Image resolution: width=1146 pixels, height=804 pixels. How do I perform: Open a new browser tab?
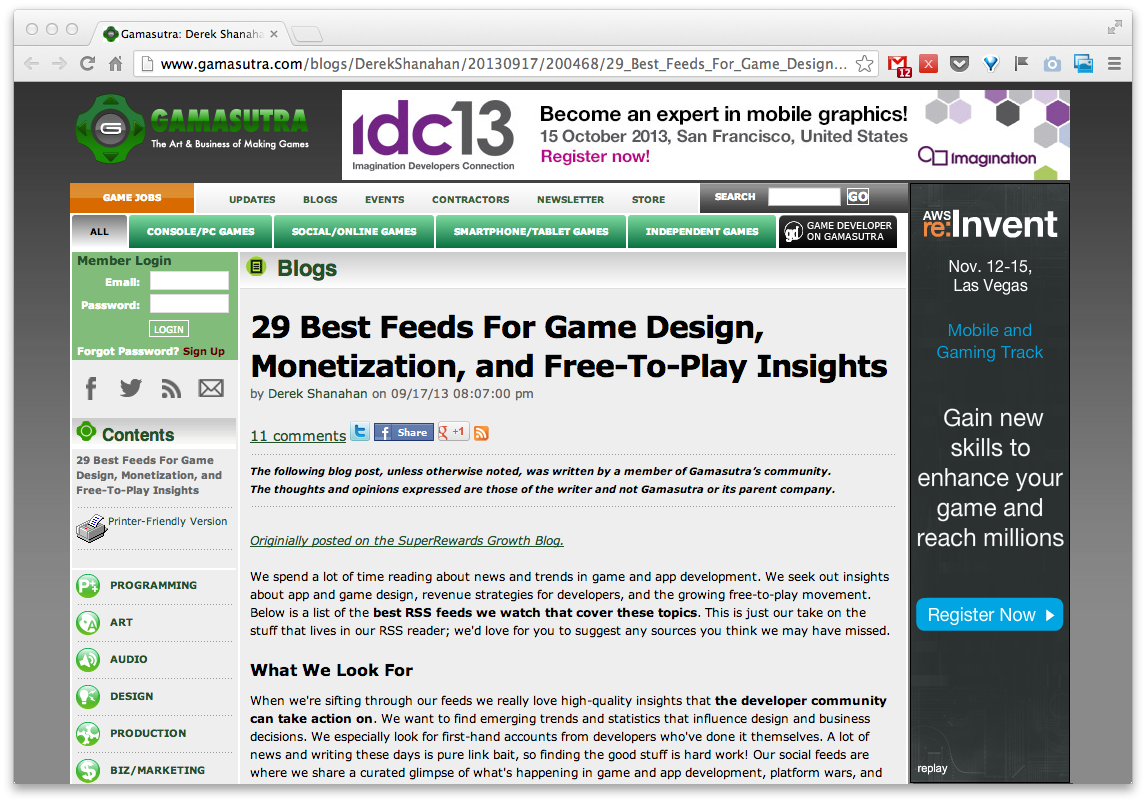click(306, 34)
